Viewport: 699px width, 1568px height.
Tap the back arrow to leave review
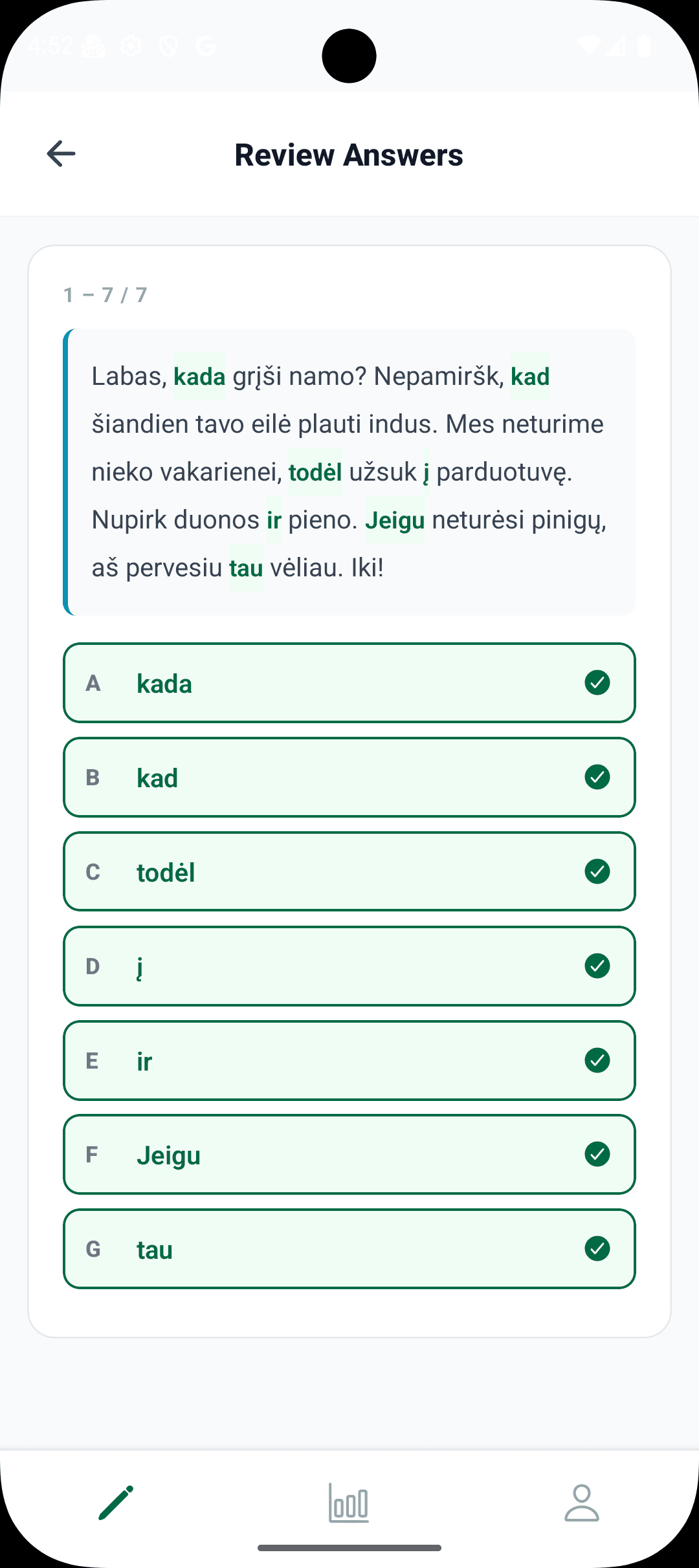coord(60,154)
